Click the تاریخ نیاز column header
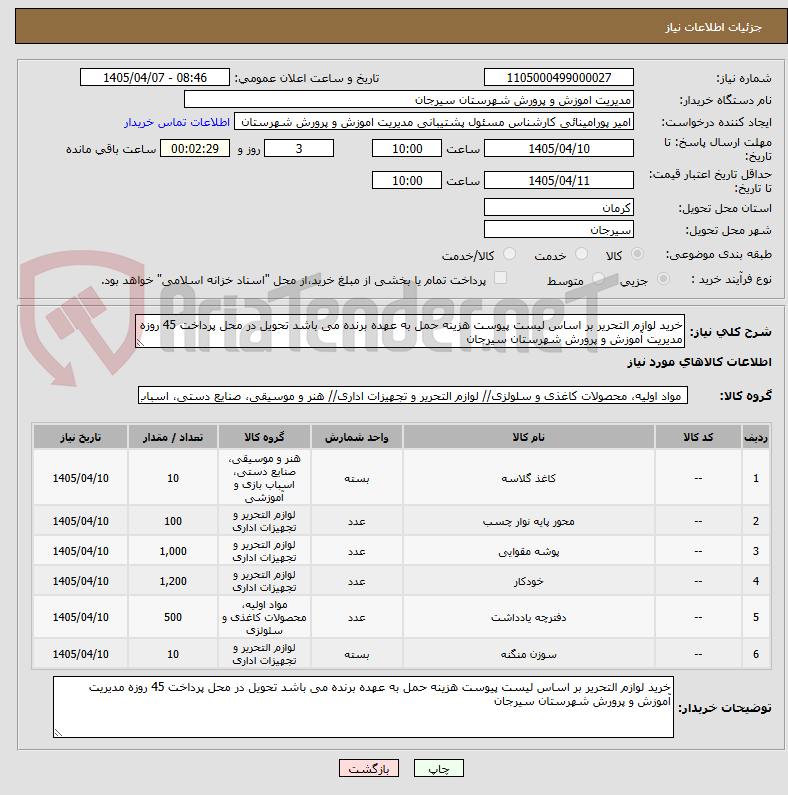The height and width of the screenshot is (795, 788). [80, 437]
